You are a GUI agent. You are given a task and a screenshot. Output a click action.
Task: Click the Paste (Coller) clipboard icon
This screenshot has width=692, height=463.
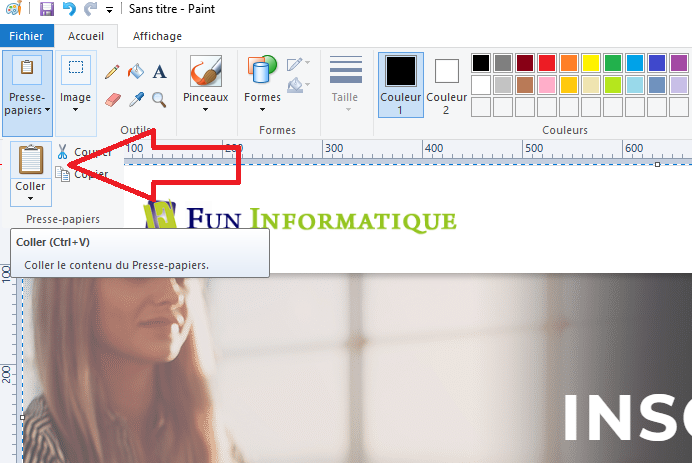pyautogui.click(x=31, y=160)
